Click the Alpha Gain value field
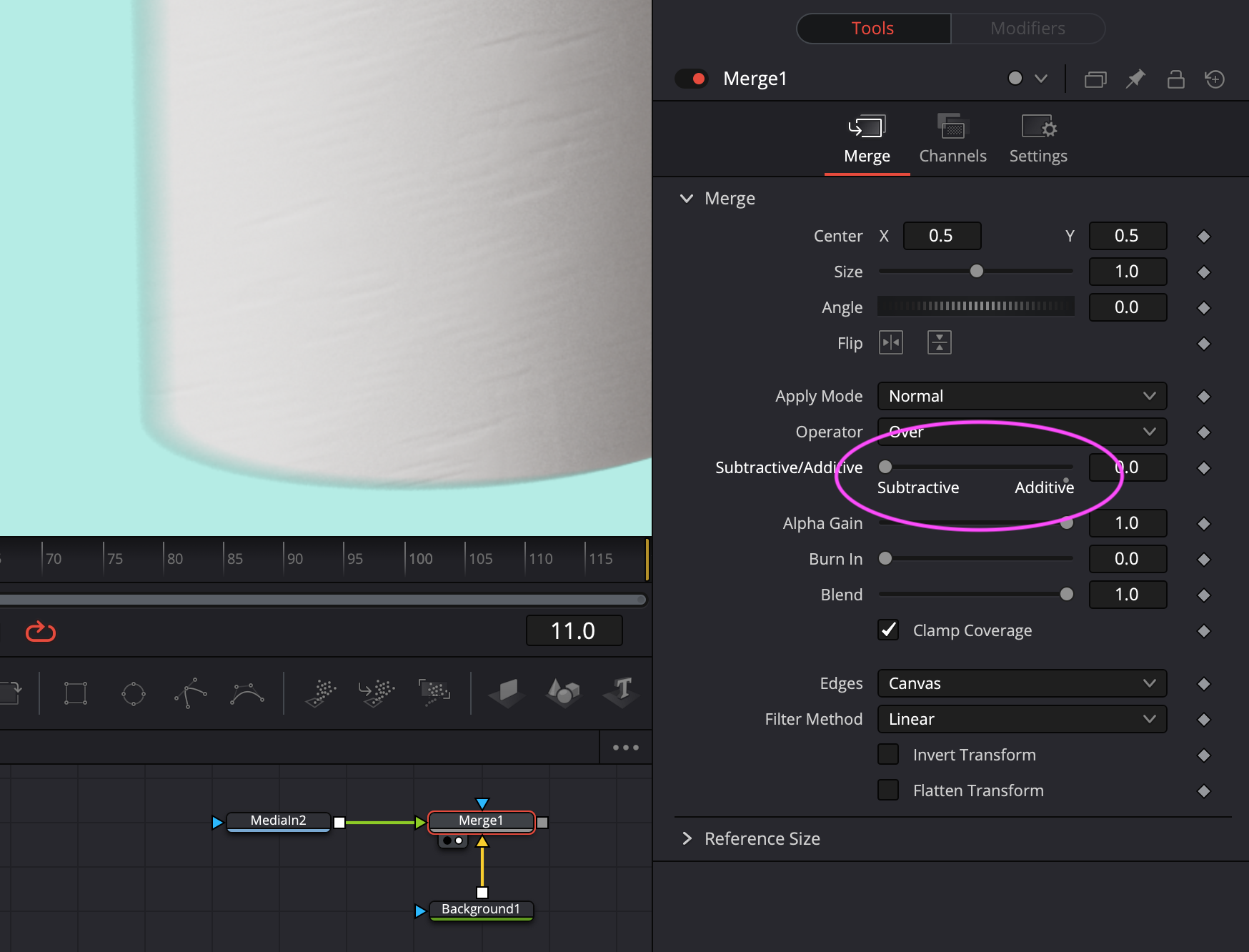This screenshot has height=952, width=1249. click(1128, 523)
